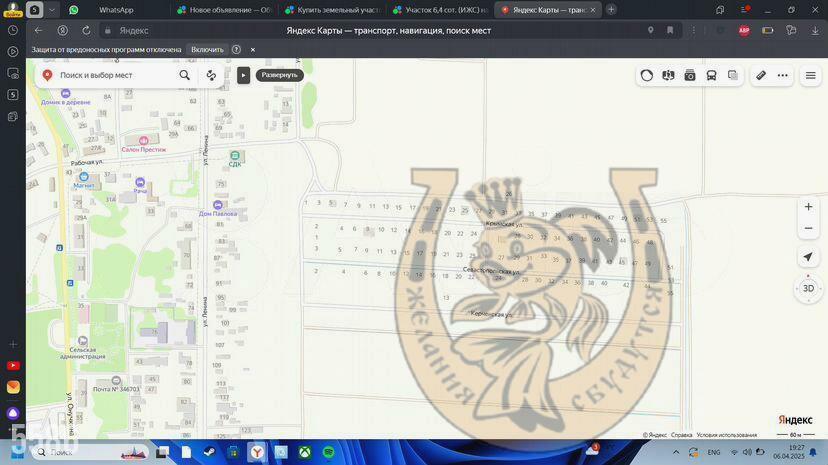Screen dimensions: 828x465
Task: Reload the page with refresh icon
Action: (86, 31)
